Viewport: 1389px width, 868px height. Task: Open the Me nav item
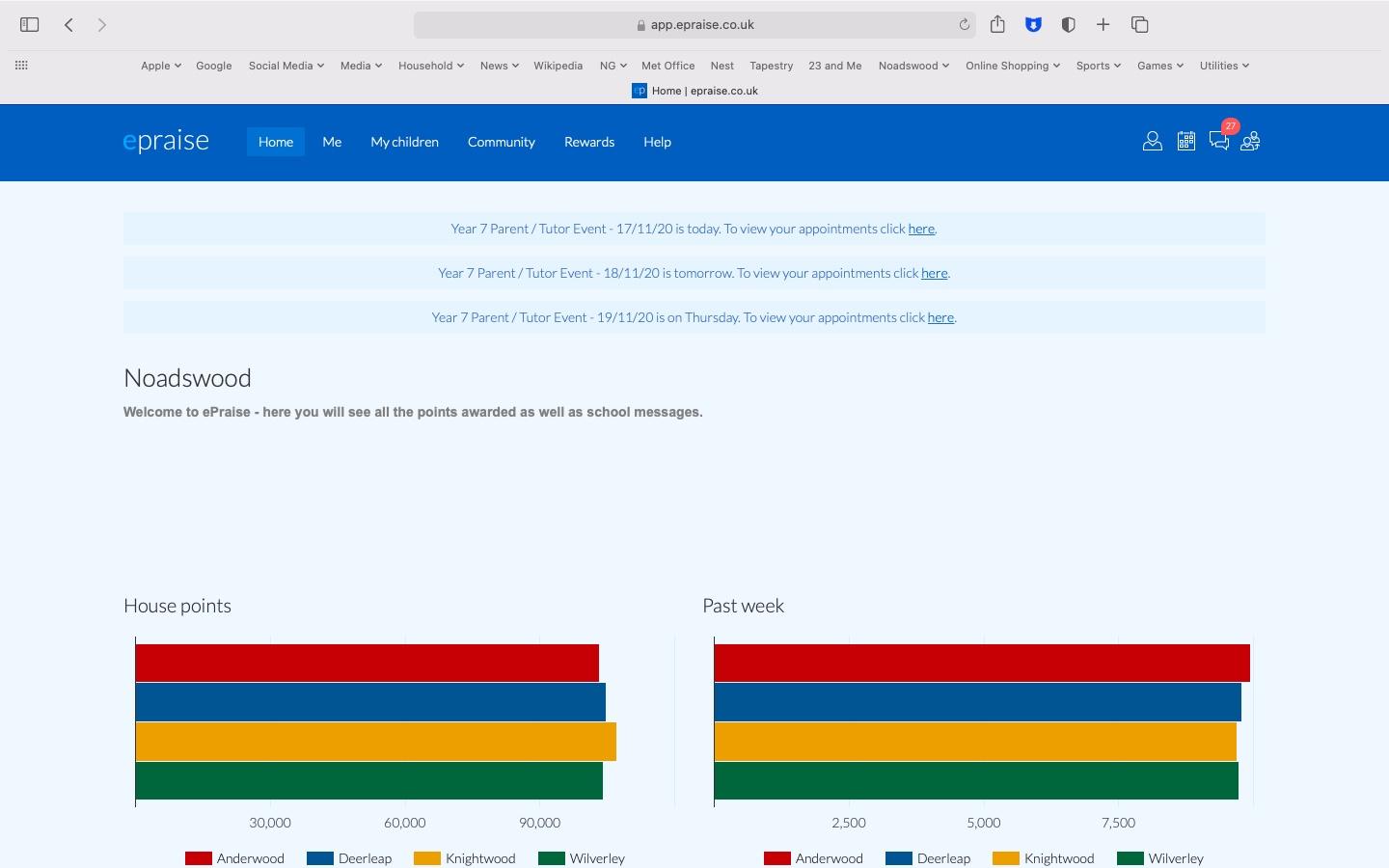pos(332,142)
